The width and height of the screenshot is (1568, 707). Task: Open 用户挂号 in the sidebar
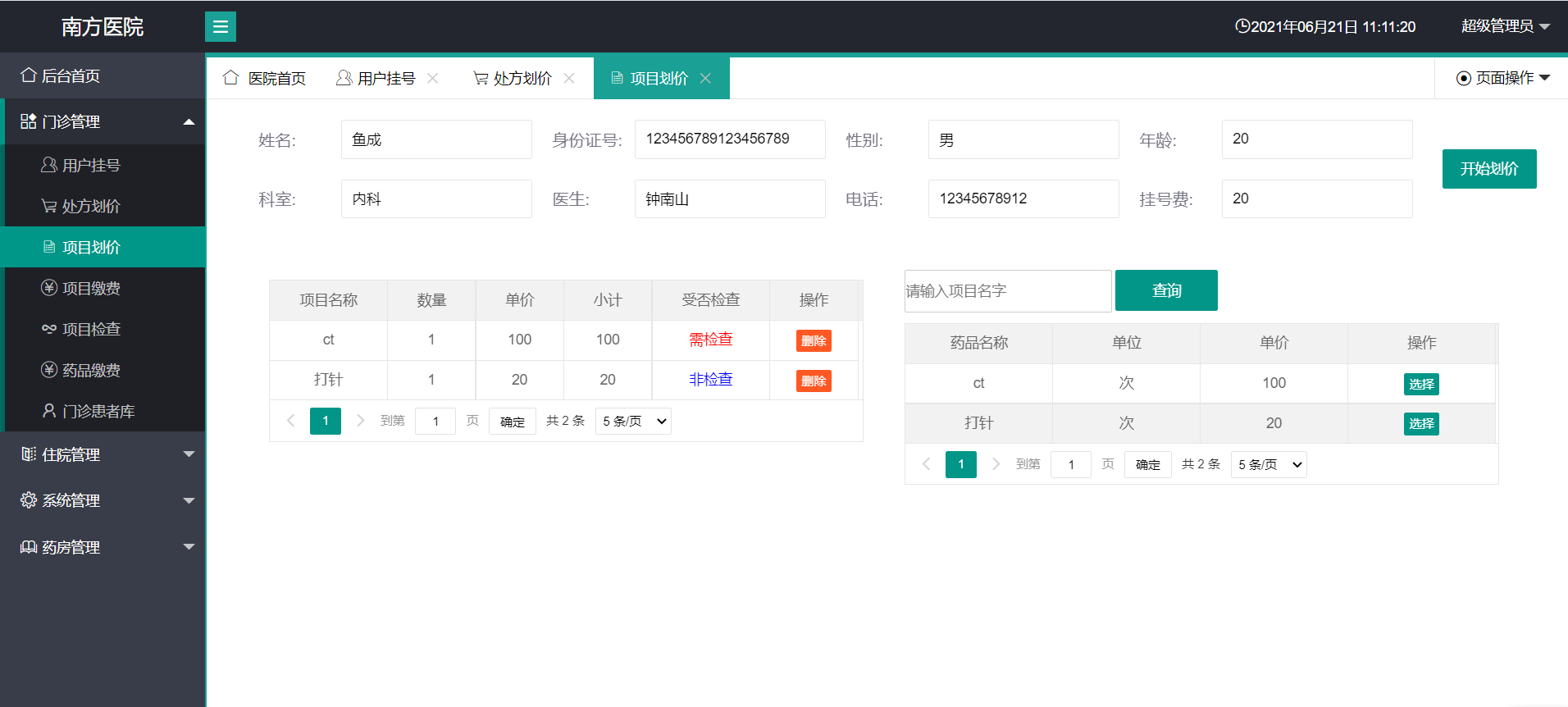[x=103, y=165]
